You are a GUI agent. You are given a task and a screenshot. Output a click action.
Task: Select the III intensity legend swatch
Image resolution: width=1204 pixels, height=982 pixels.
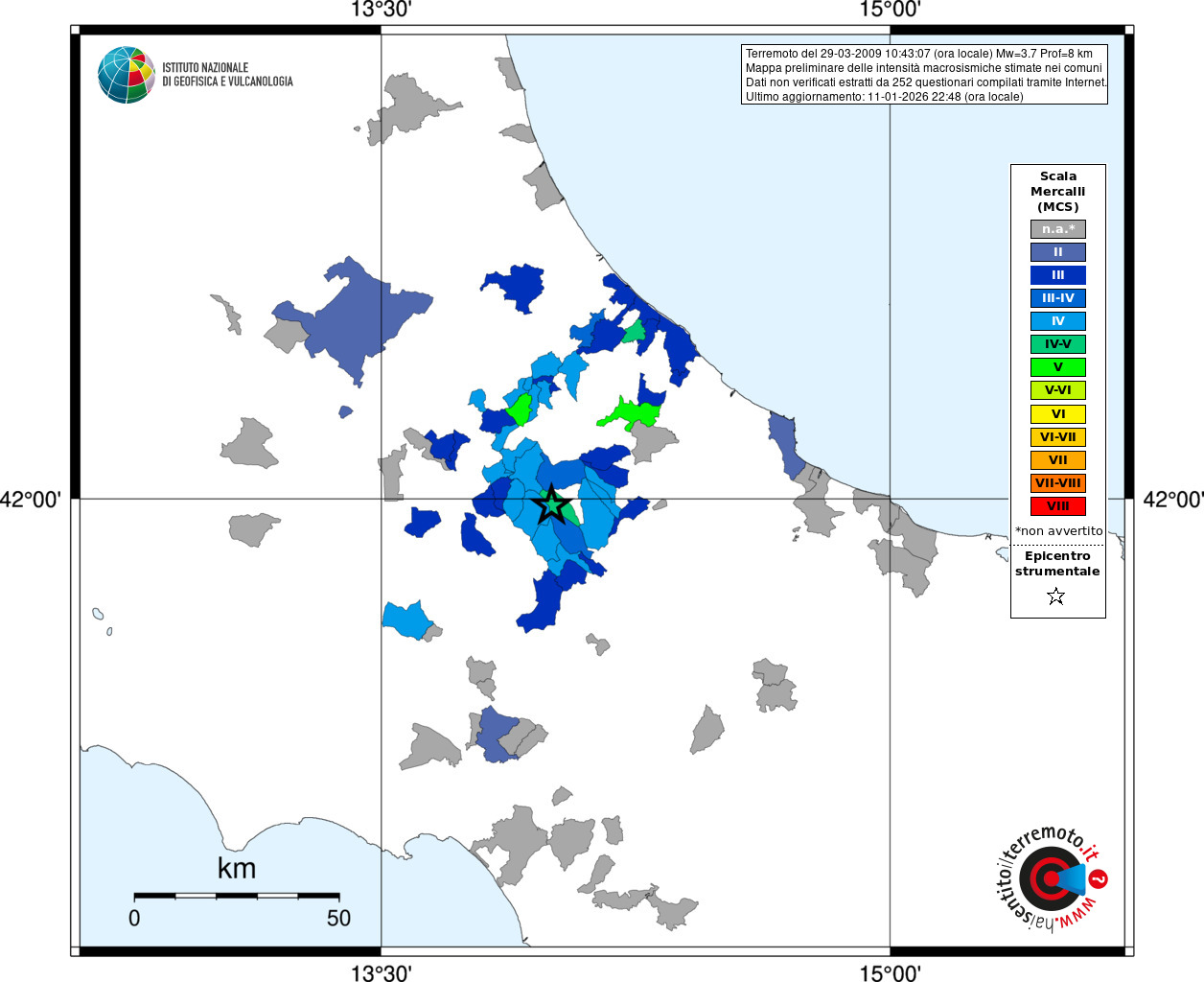coord(1058,275)
